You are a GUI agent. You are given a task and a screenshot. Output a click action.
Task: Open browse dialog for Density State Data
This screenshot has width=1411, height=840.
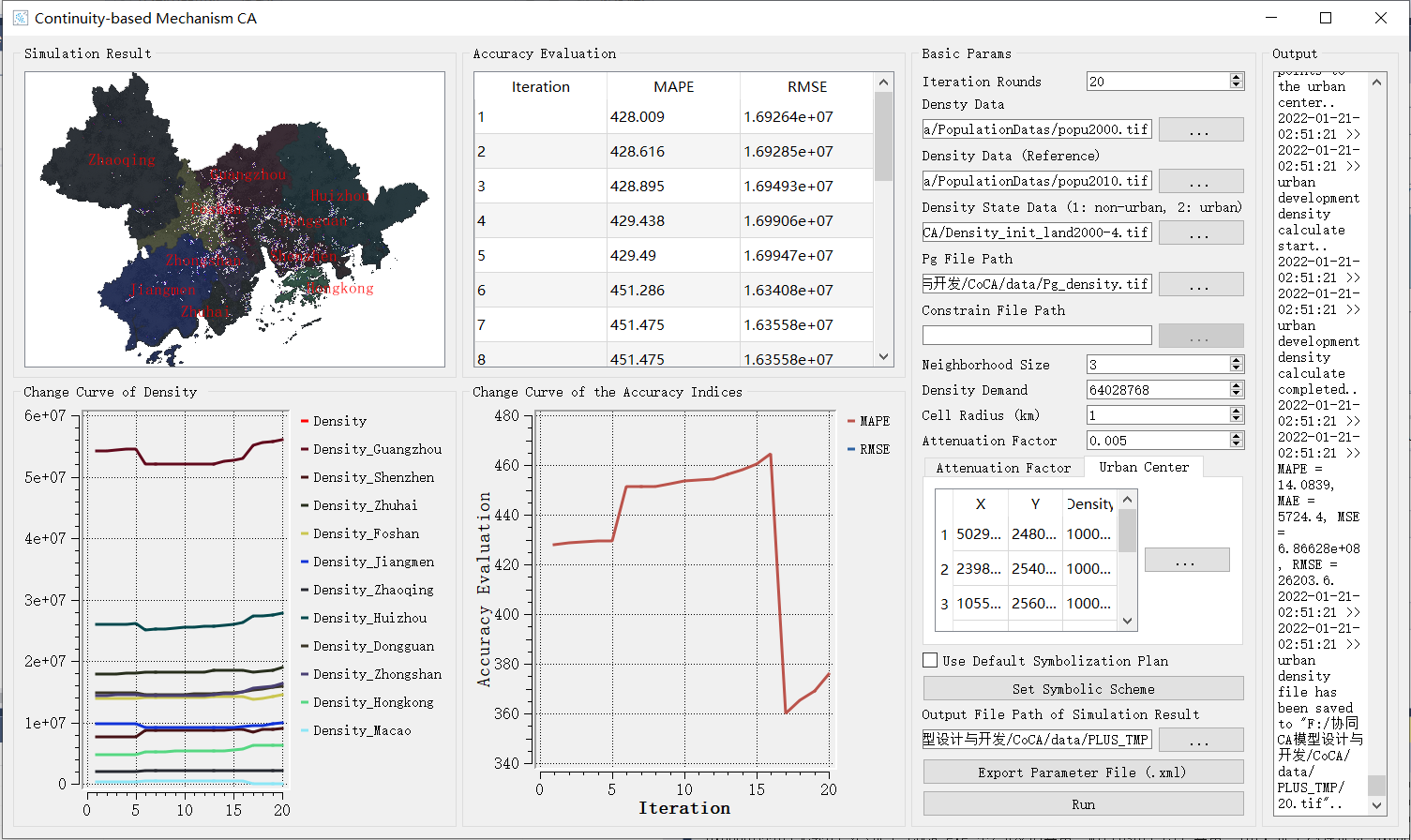point(1201,232)
